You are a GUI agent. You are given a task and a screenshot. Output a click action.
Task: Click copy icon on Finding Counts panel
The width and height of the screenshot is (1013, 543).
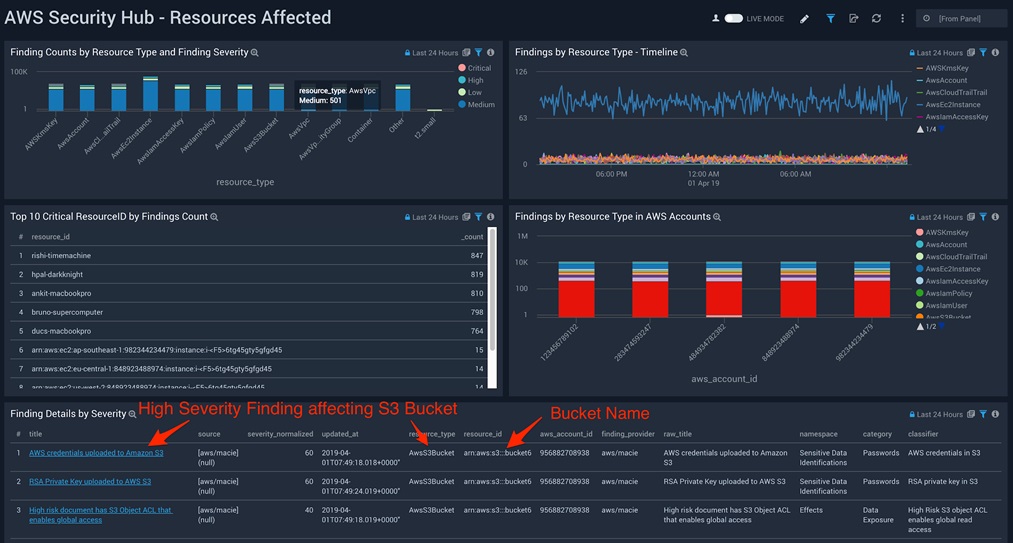(x=466, y=52)
